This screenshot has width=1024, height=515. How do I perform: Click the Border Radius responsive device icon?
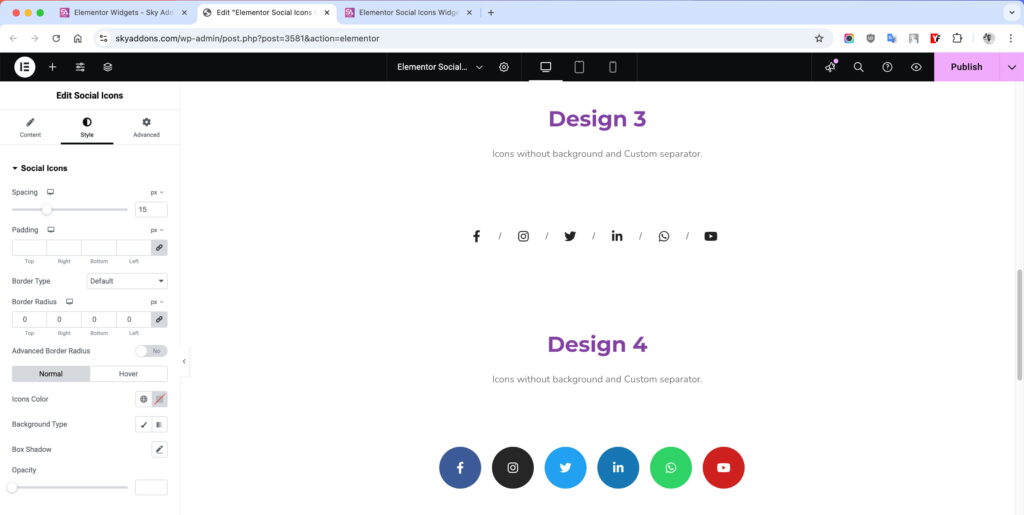point(69,302)
